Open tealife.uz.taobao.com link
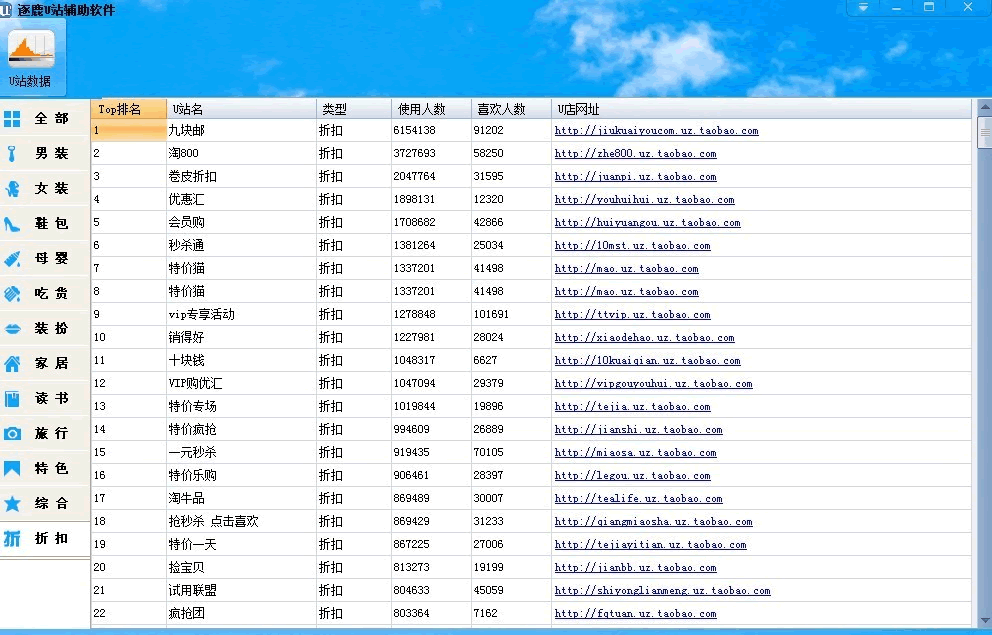 click(639, 498)
